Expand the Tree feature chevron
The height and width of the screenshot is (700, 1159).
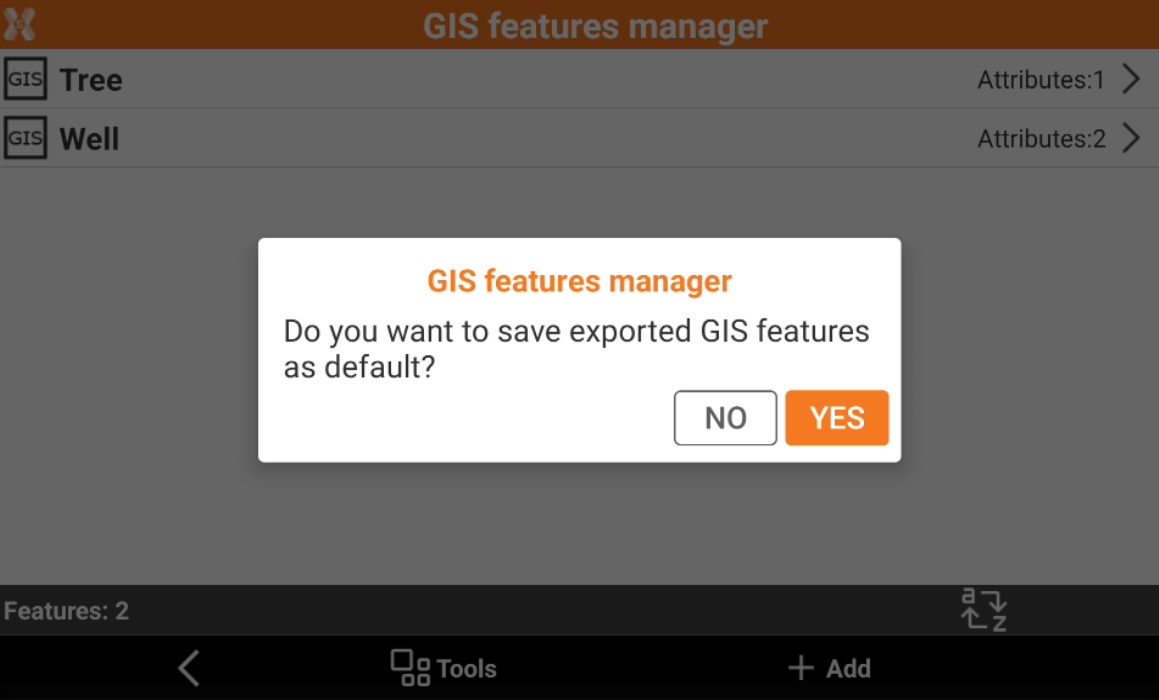[x=1131, y=79]
